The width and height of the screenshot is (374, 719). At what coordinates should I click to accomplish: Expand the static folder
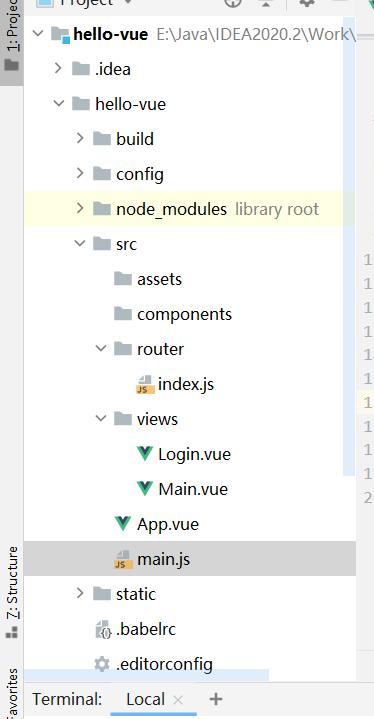click(x=80, y=593)
